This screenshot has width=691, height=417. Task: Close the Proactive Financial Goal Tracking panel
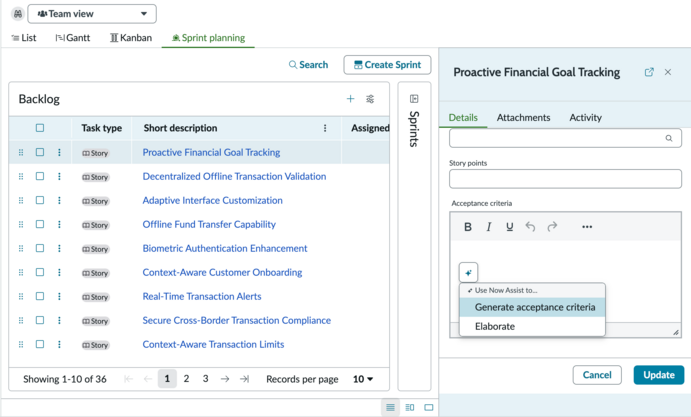coord(668,72)
